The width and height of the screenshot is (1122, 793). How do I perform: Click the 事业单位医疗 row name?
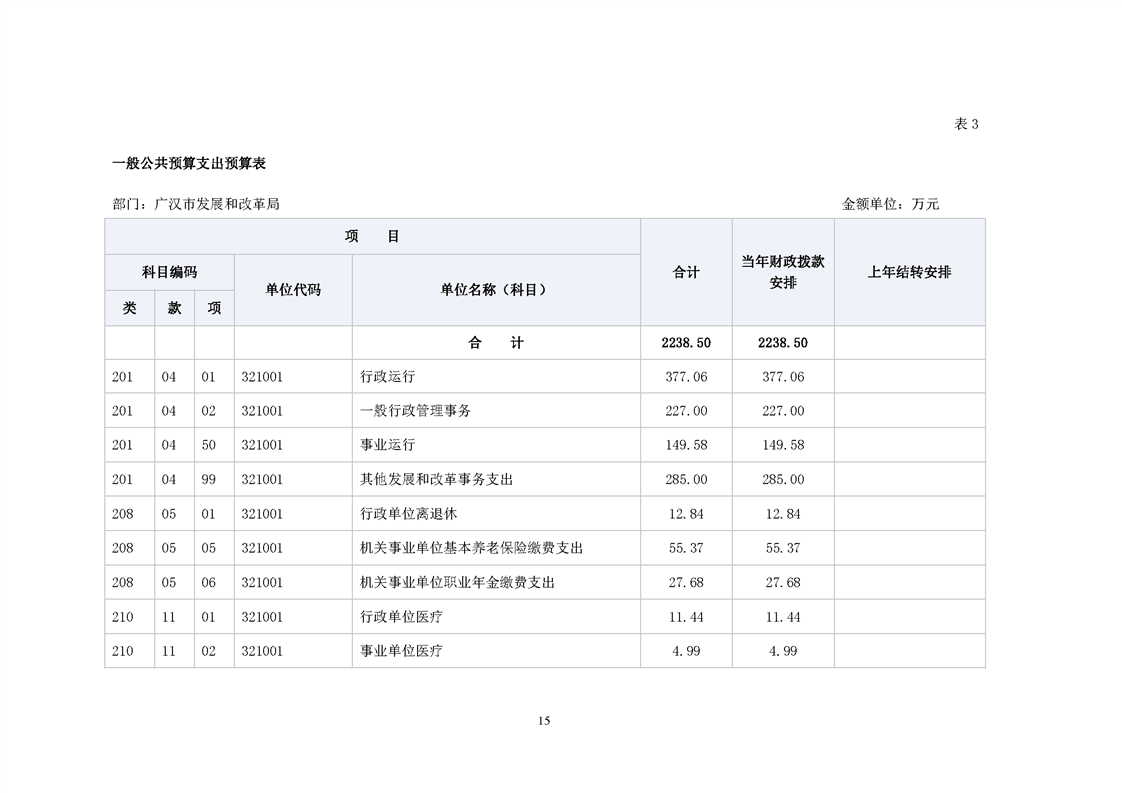tap(401, 651)
